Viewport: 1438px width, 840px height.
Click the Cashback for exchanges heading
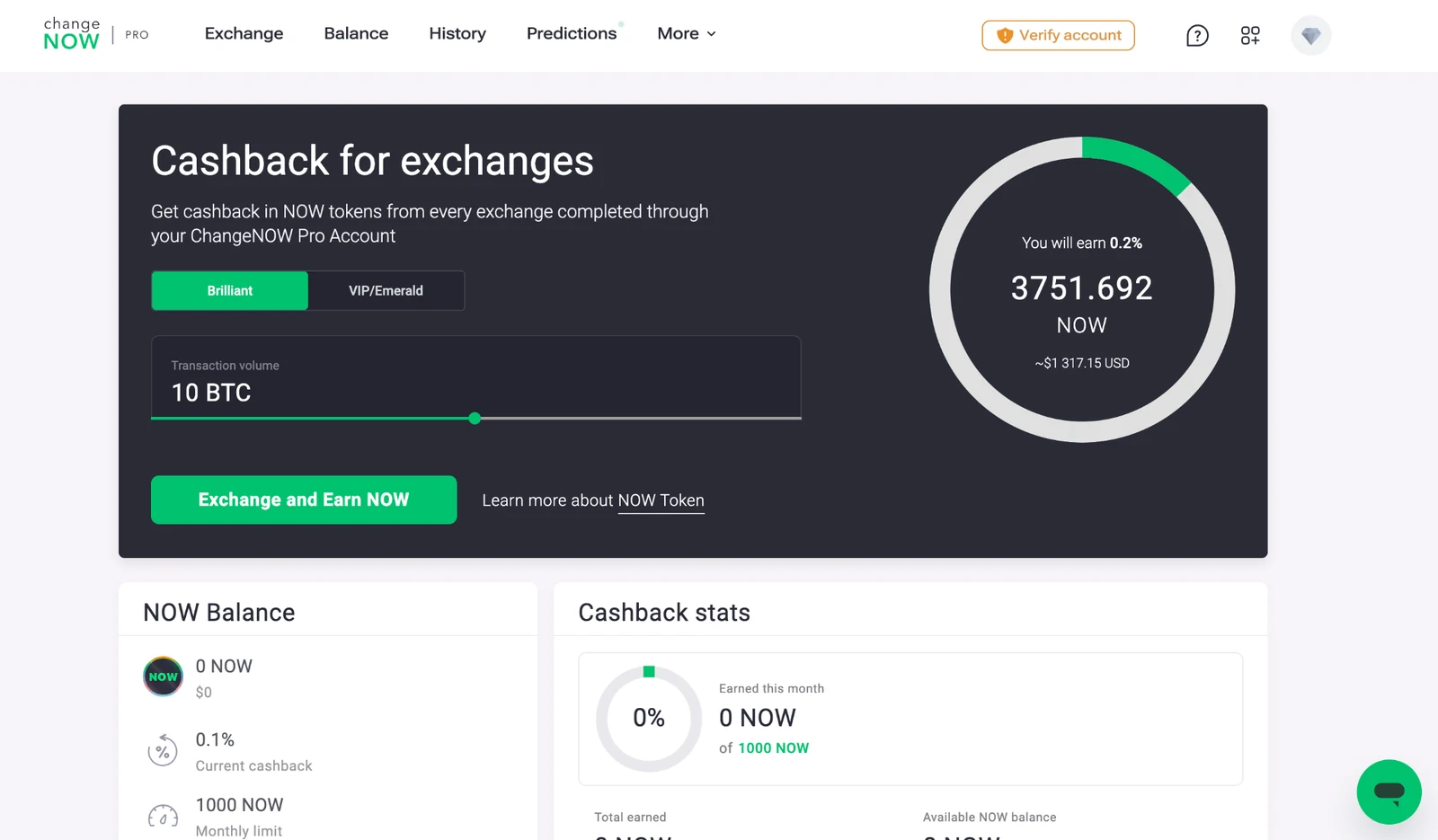[372, 161]
